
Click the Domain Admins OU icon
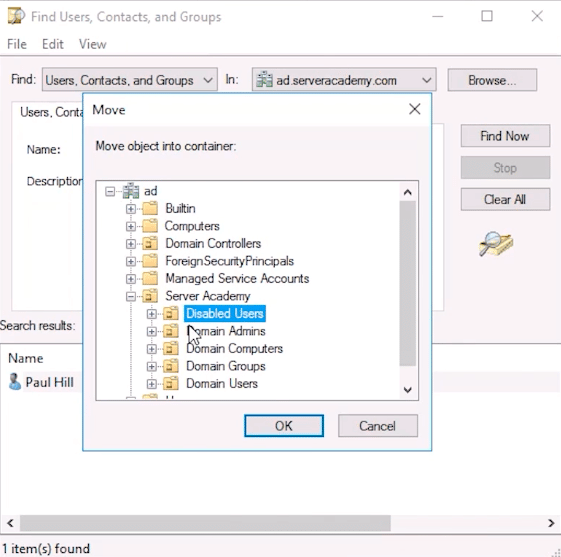(x=171, y=331)
